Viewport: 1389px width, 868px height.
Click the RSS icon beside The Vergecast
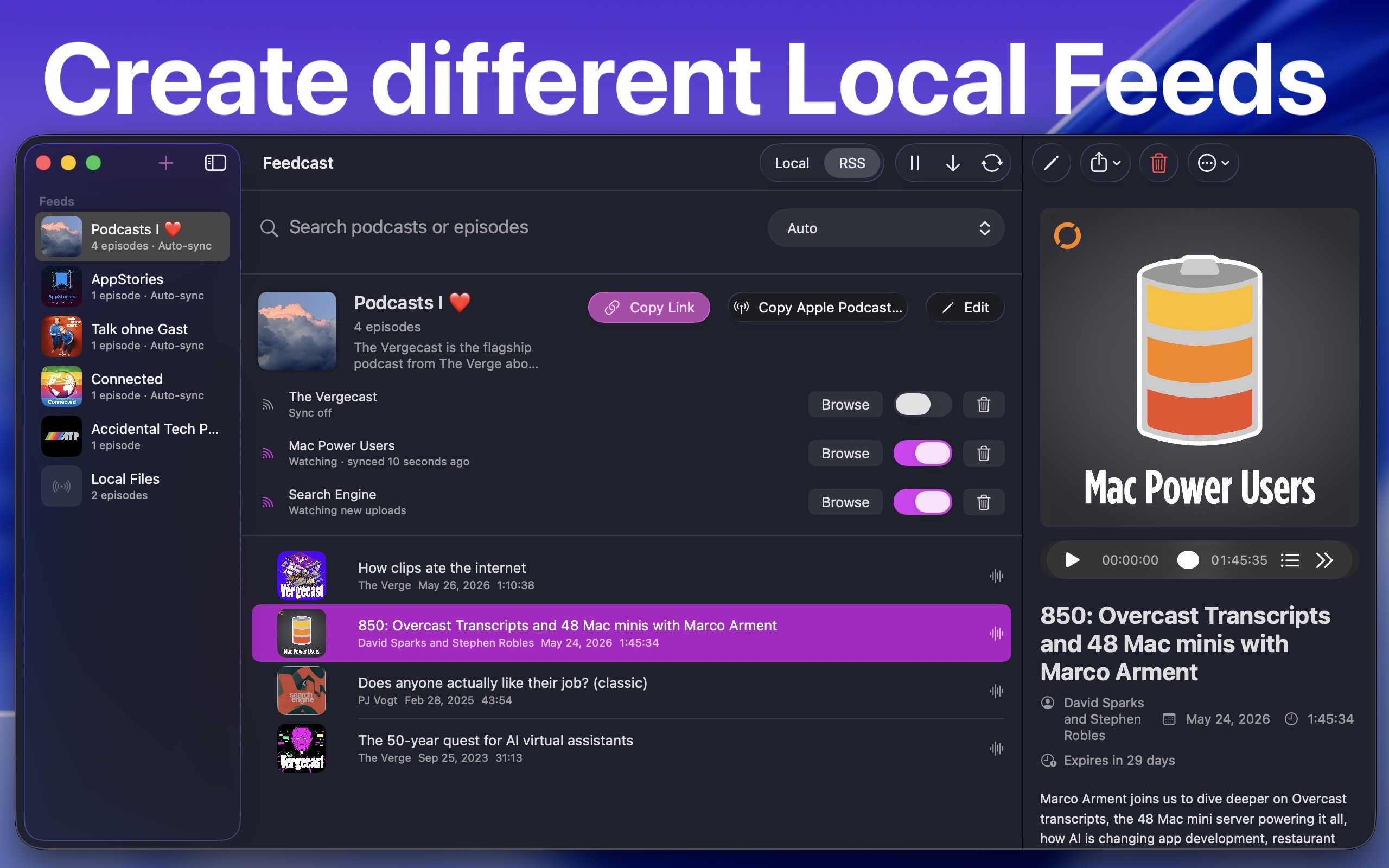point(267,405)
